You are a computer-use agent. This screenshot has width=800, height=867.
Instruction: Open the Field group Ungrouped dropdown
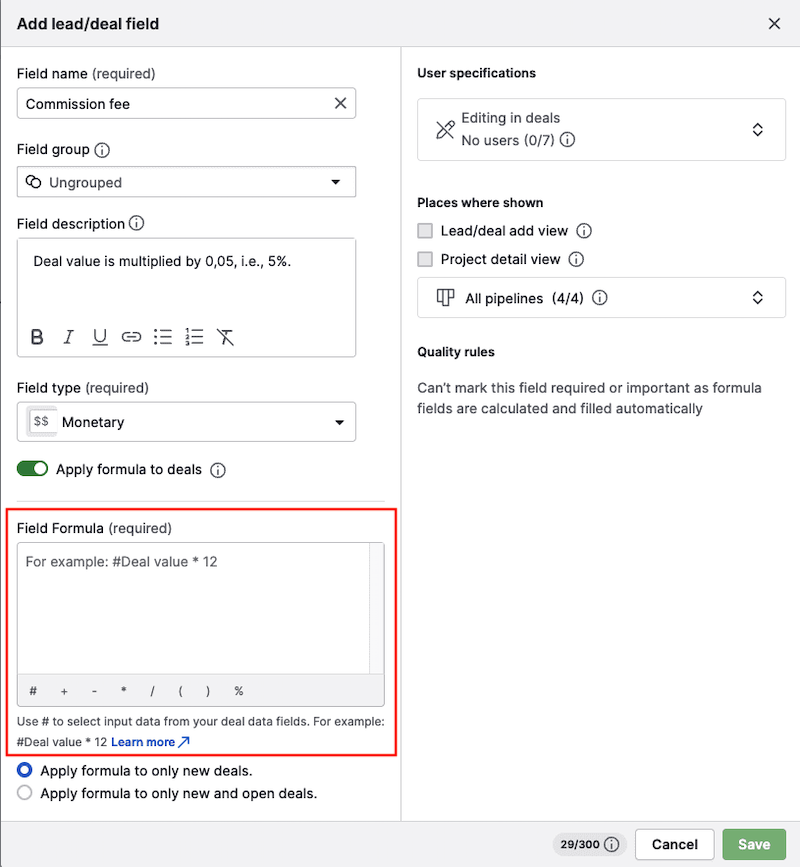186,182
